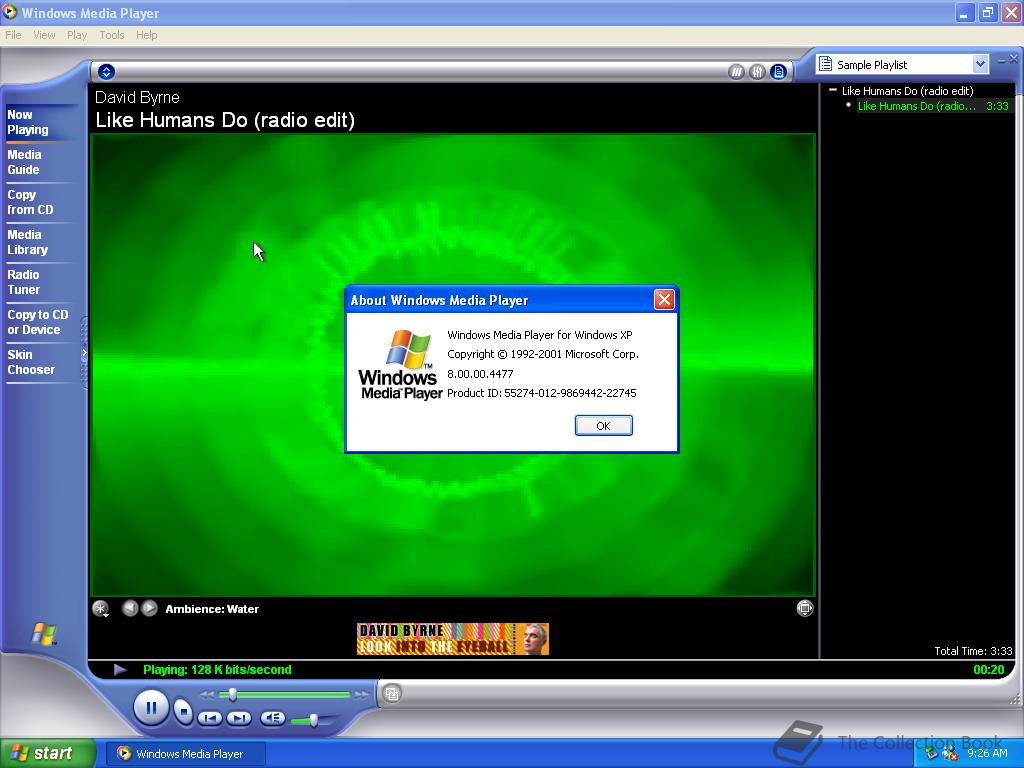Toggle the shuffle button in the top bar

pos(736,72)
